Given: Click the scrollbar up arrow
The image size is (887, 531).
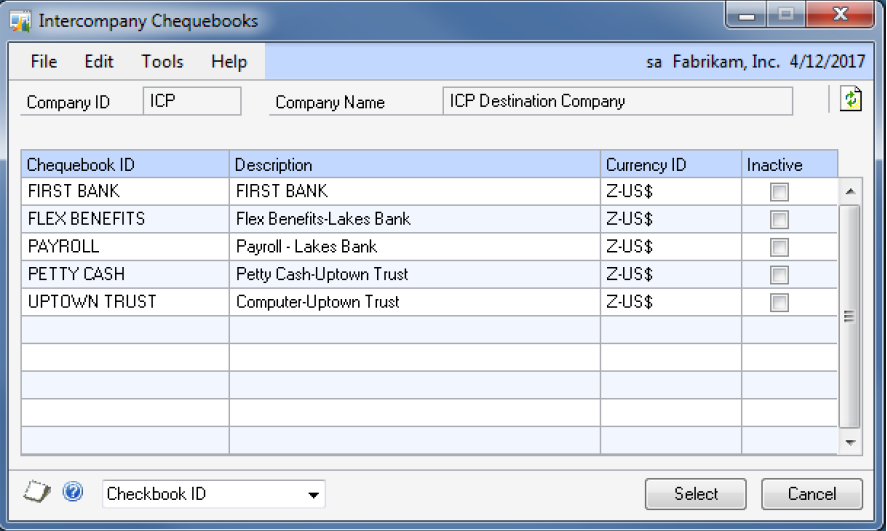Looking at the screenshot, I should pyautogui.click(x=850, y=191).
